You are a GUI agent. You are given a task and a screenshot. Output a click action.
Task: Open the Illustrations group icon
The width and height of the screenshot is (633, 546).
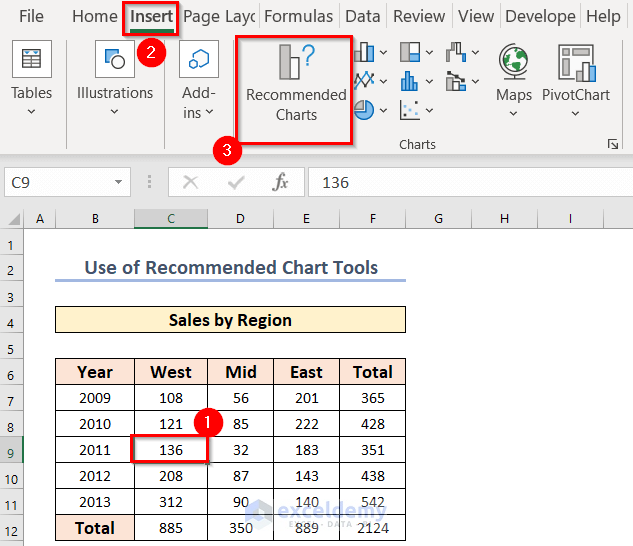115,59
